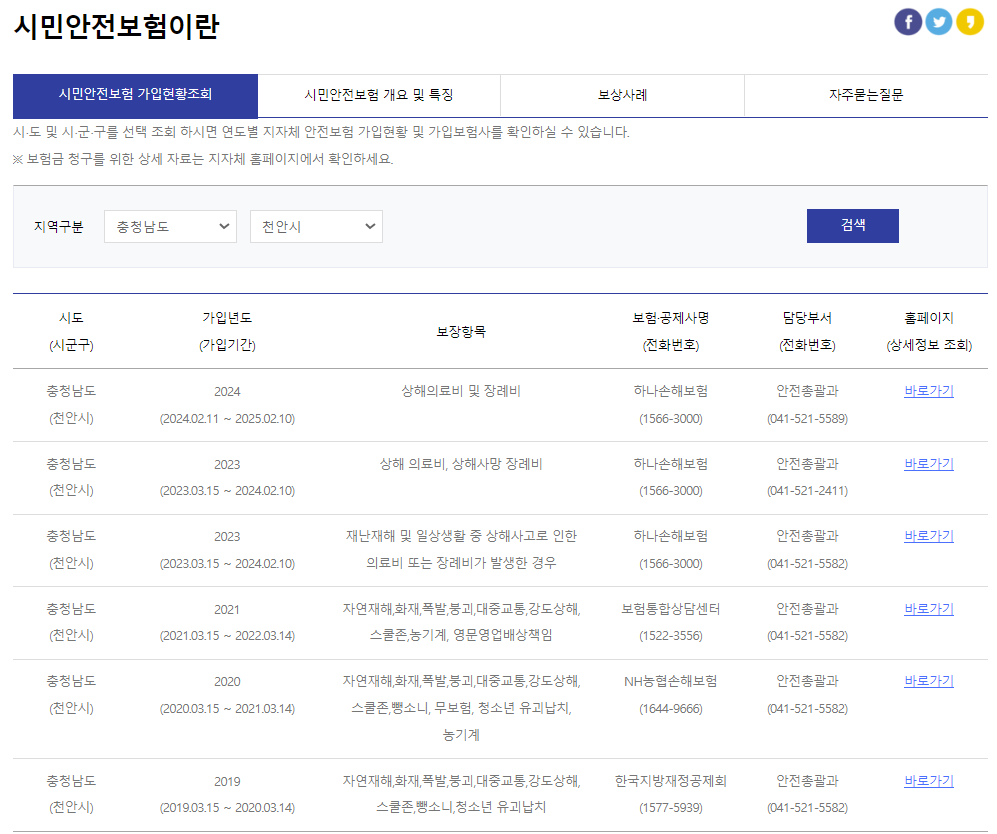The height and width of the screenshot is (834, 997).
Task: Open the city dropdown showing 천안시
Action: point(316,226)
